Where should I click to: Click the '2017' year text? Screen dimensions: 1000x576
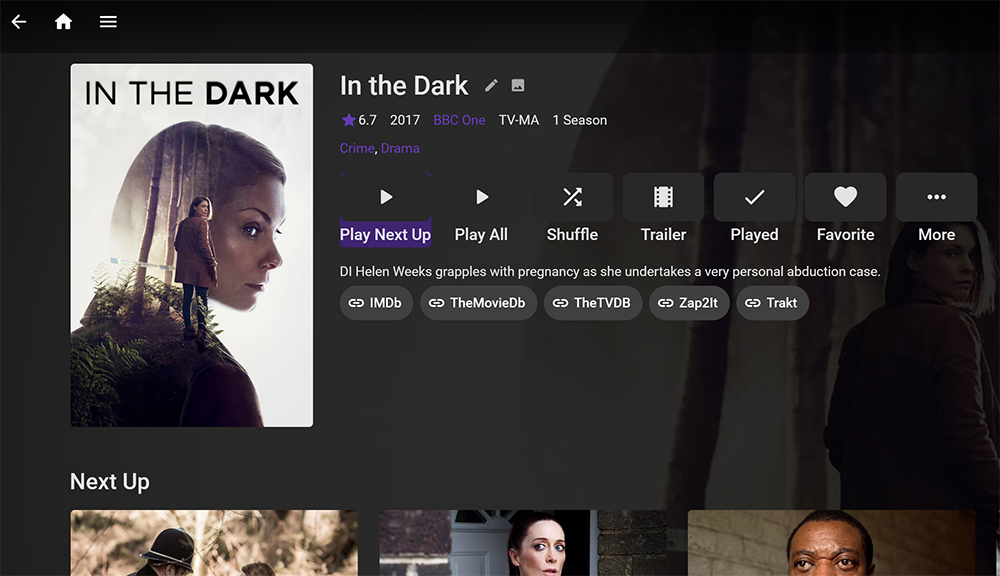(x=405, y=120)
